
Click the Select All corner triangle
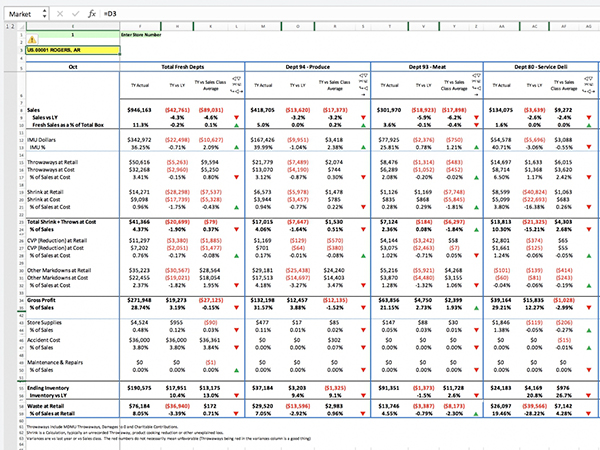click(x=21, y=26)
